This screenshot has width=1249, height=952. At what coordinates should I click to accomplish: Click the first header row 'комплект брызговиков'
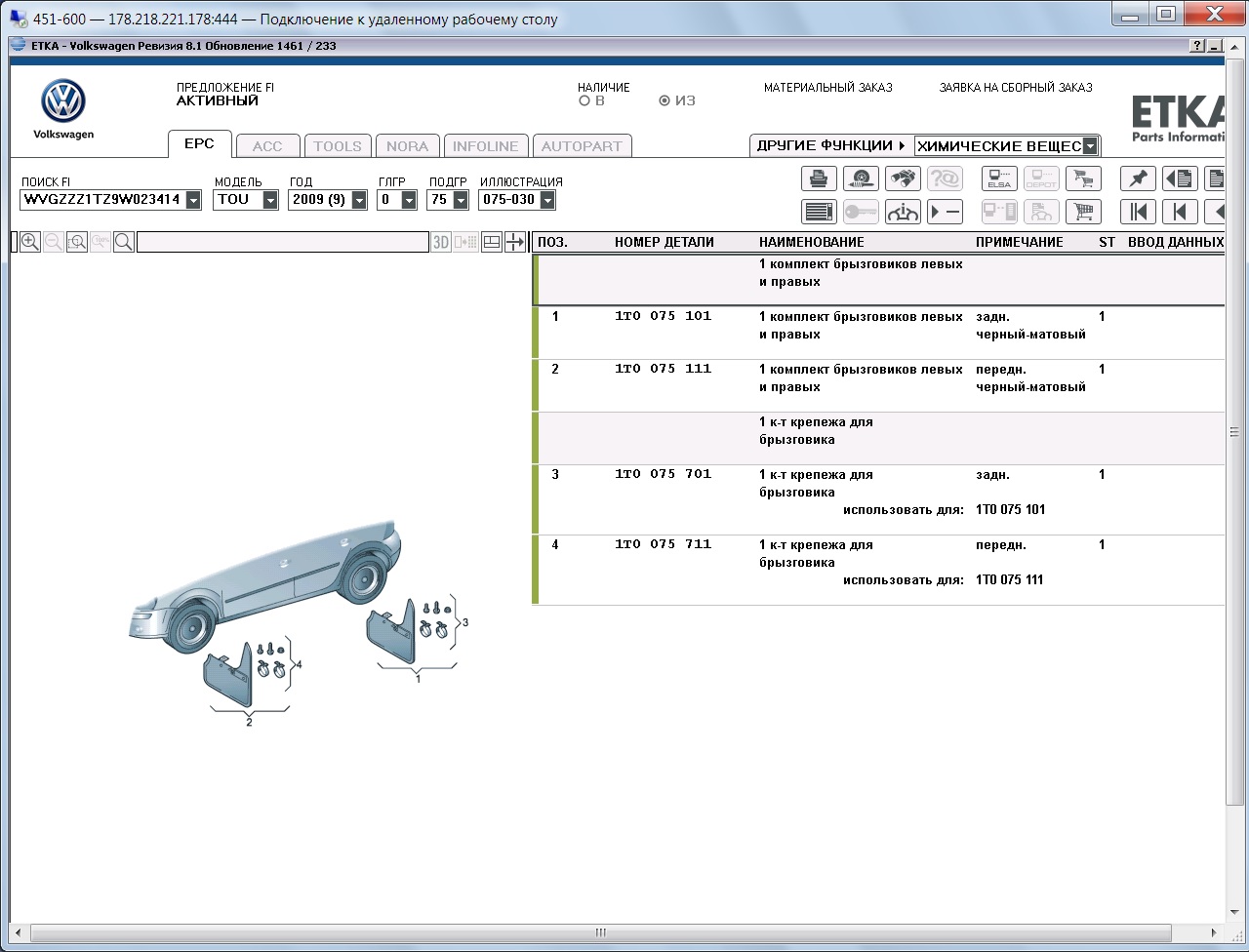click(878, 280)
